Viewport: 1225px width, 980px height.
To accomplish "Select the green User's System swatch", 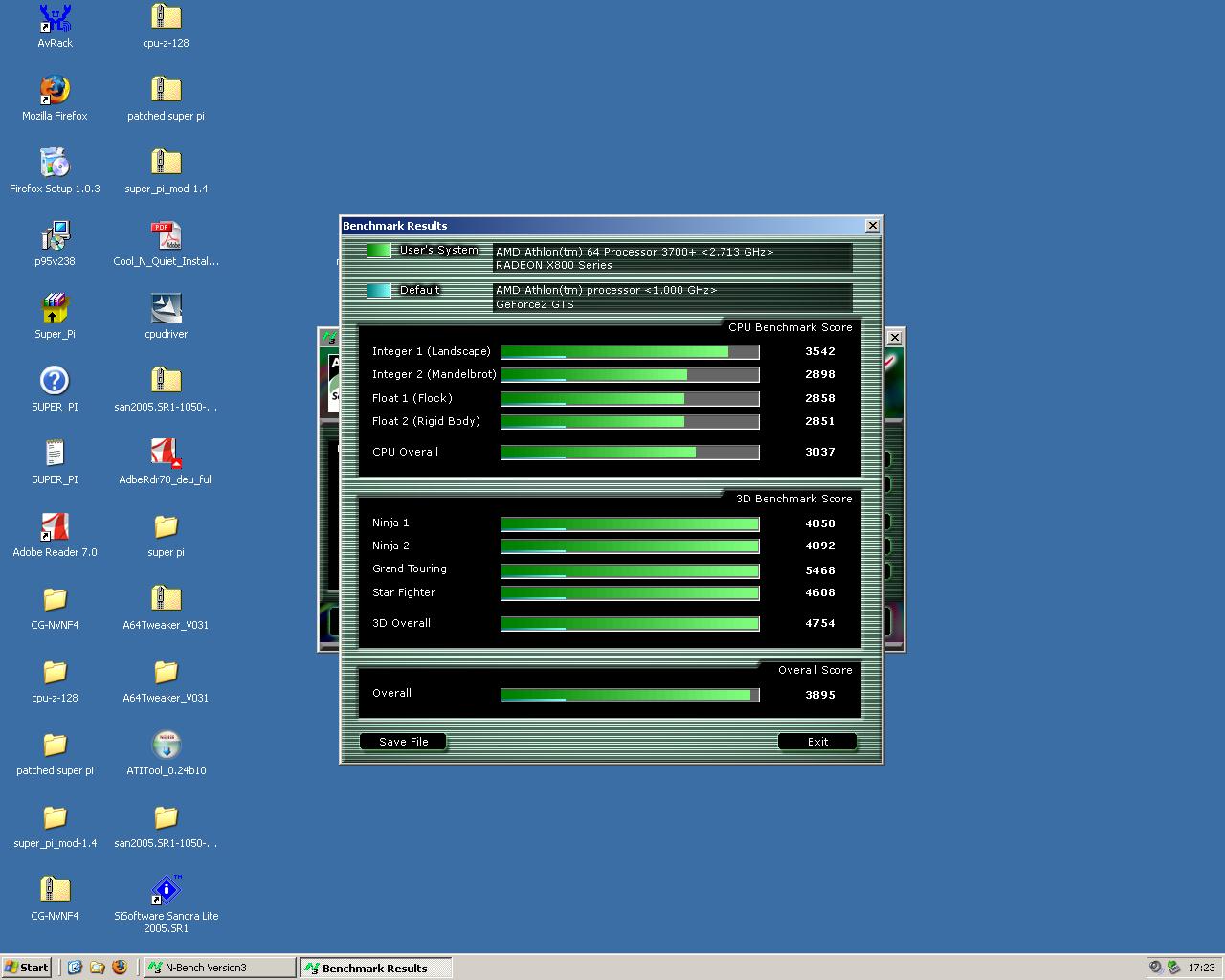I will (379, 251).
